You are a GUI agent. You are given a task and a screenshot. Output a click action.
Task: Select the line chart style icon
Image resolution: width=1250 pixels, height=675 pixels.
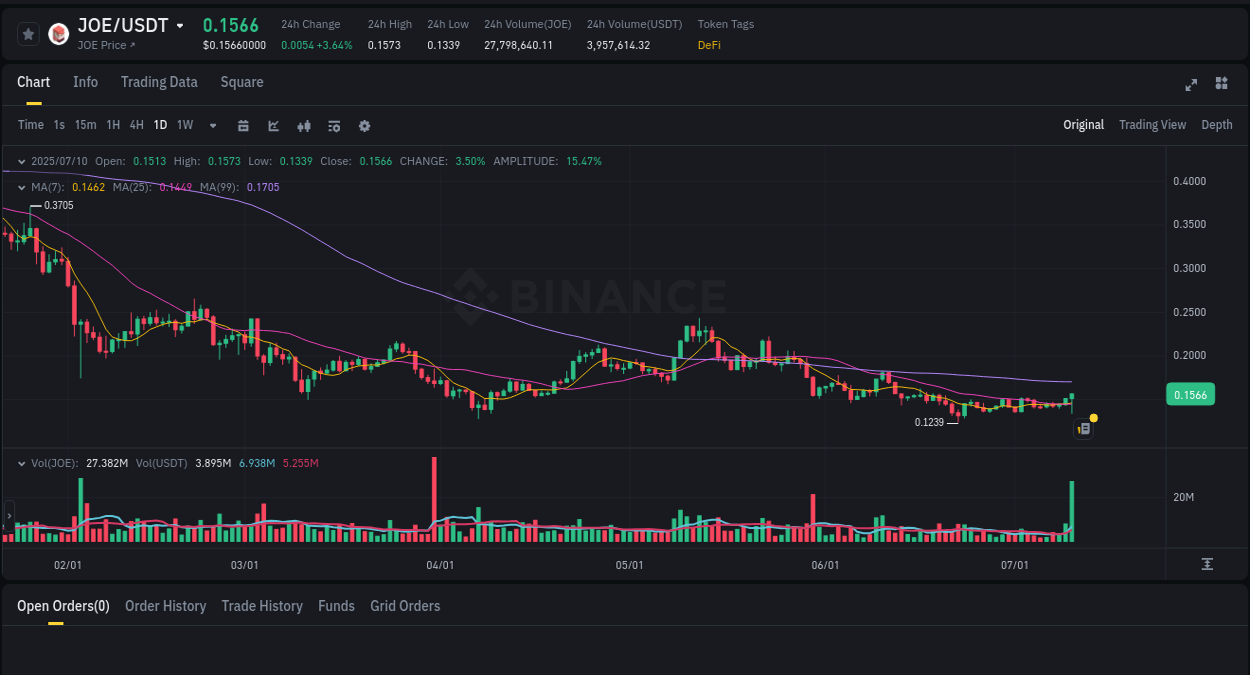pyautogui.click(x=273, y=125)
